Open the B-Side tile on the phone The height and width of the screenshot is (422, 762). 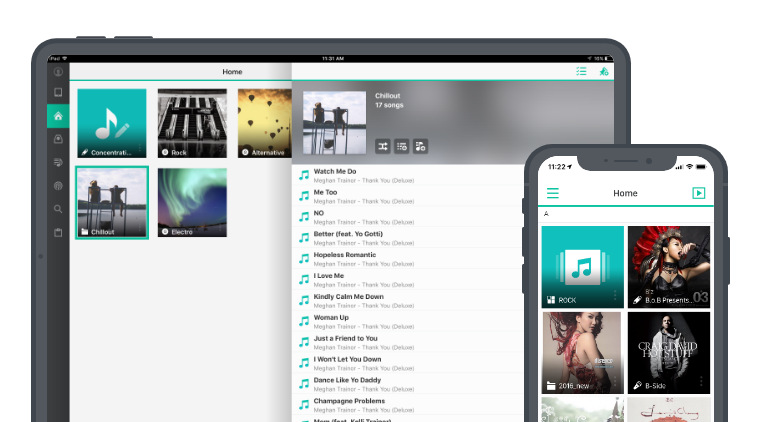[669, 352]
